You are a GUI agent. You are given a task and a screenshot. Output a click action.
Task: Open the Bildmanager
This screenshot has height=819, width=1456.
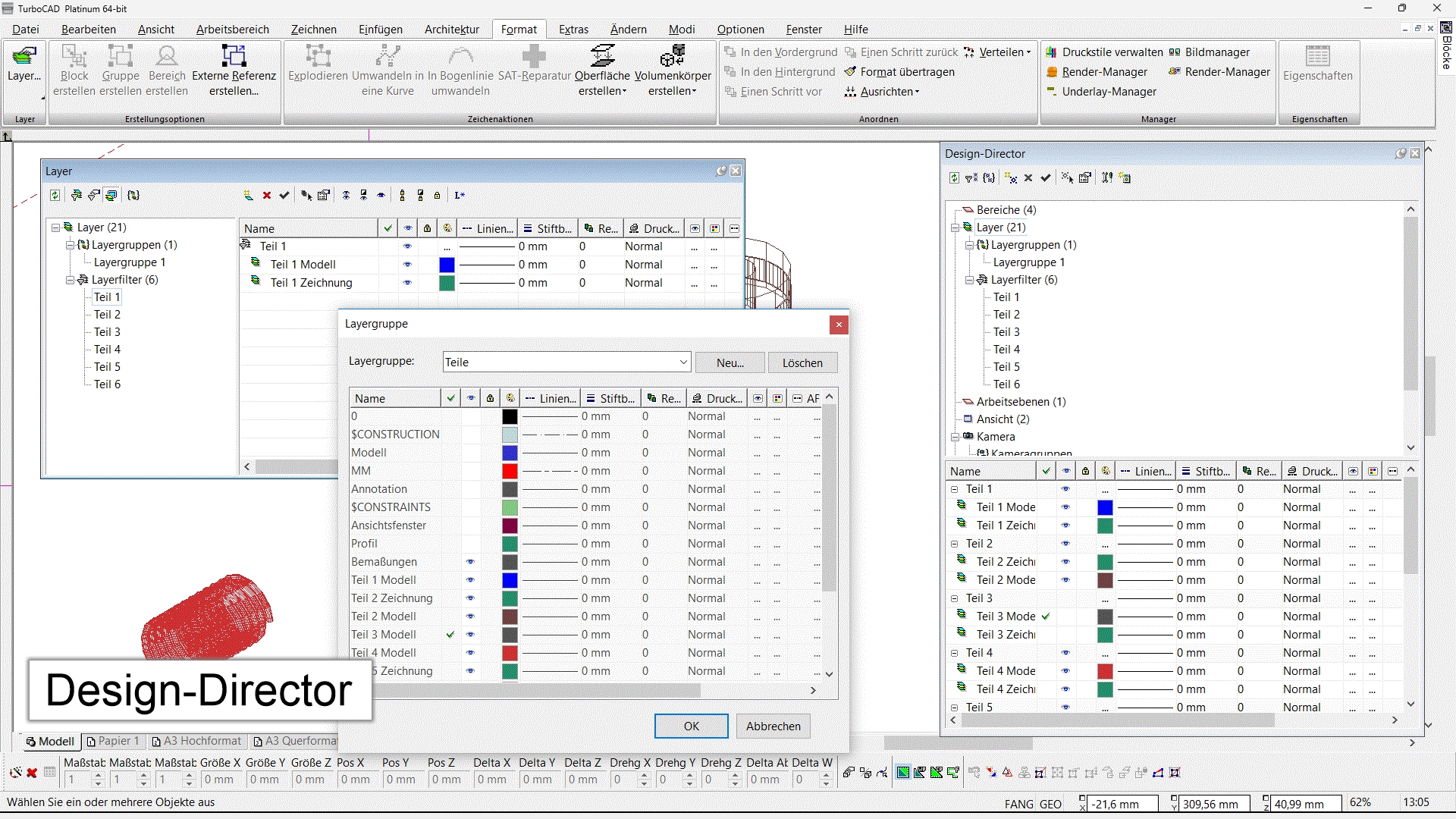click(x=1209, y=52)
